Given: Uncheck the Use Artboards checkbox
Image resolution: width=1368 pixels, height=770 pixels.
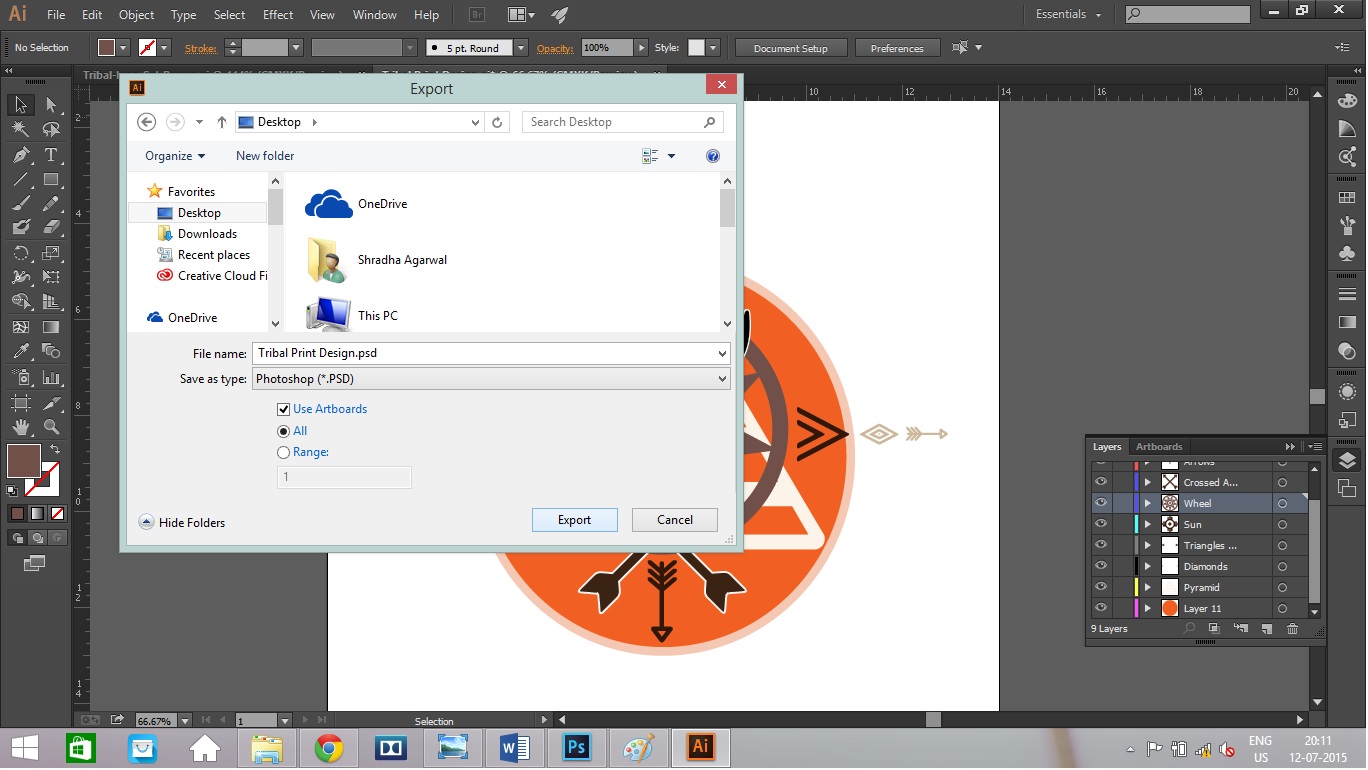Looking at the screenshot, I should click(x=283, y=409).
